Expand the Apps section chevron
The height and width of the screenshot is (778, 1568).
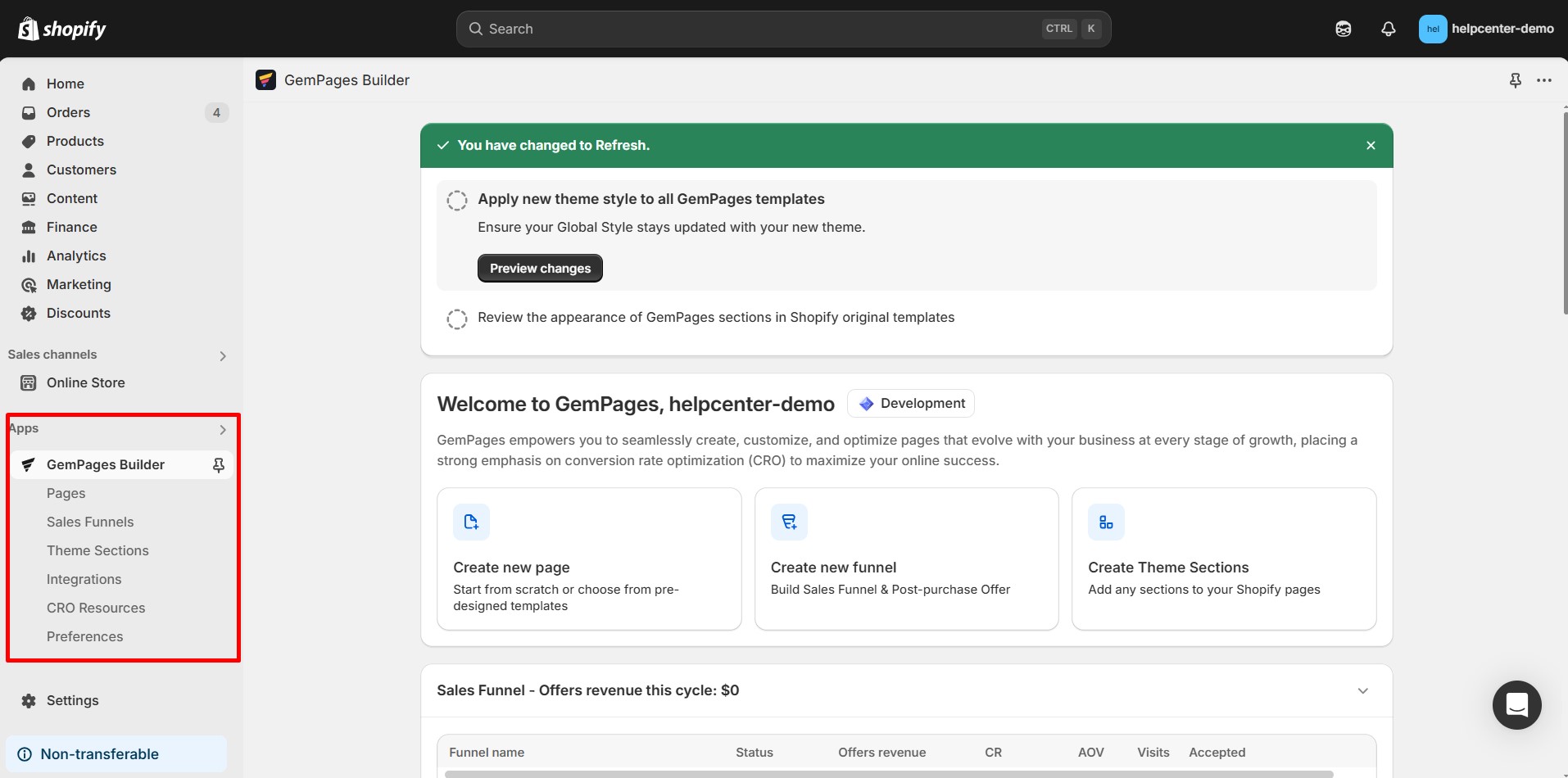click(x=222, y=430)
